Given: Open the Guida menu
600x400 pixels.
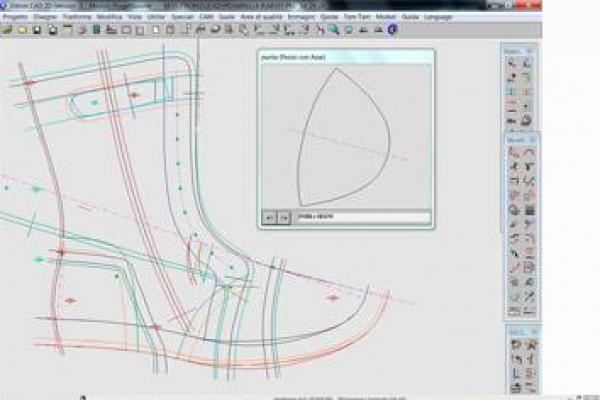Looking at the screenshot, I should [411, 17].
